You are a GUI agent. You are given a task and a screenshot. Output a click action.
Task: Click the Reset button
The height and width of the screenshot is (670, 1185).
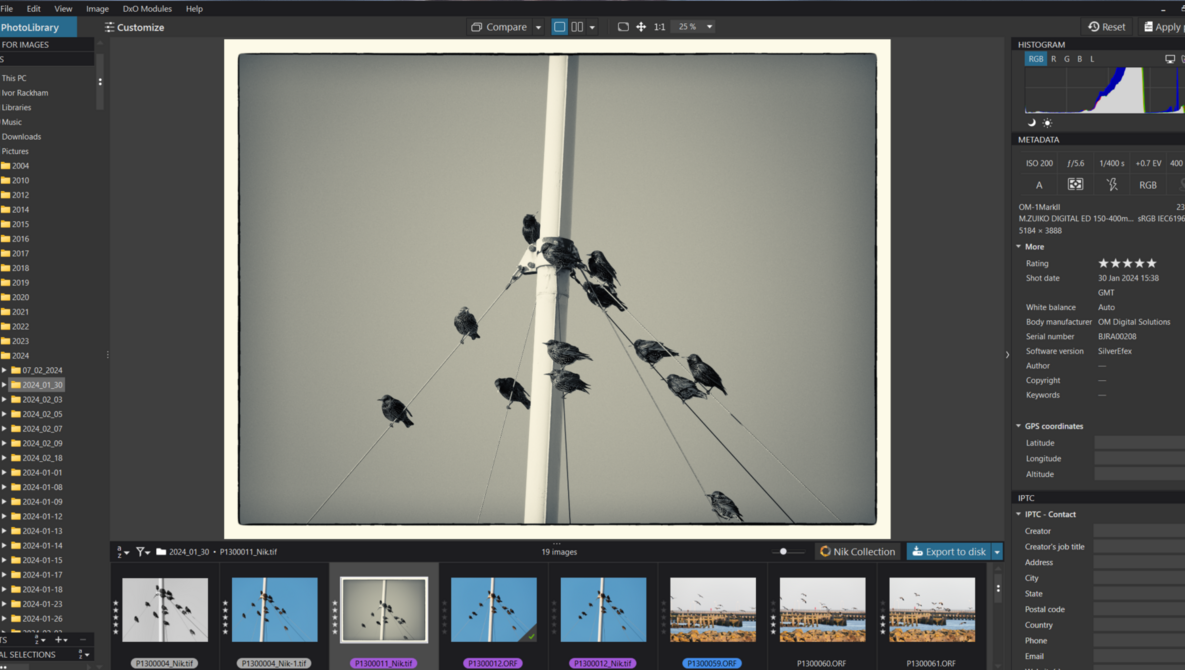[1106, 26]
